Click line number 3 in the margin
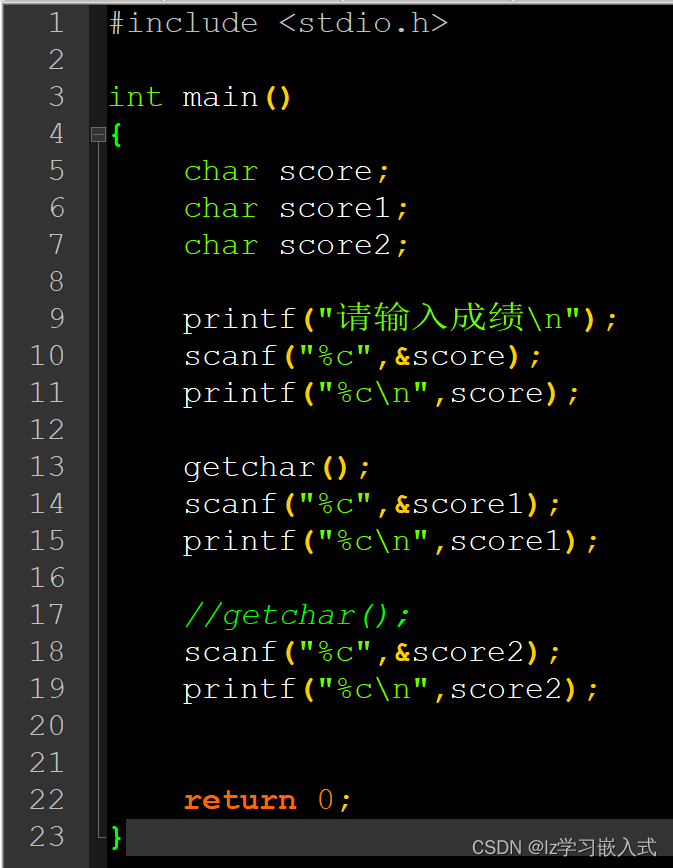 click(56, 97)
